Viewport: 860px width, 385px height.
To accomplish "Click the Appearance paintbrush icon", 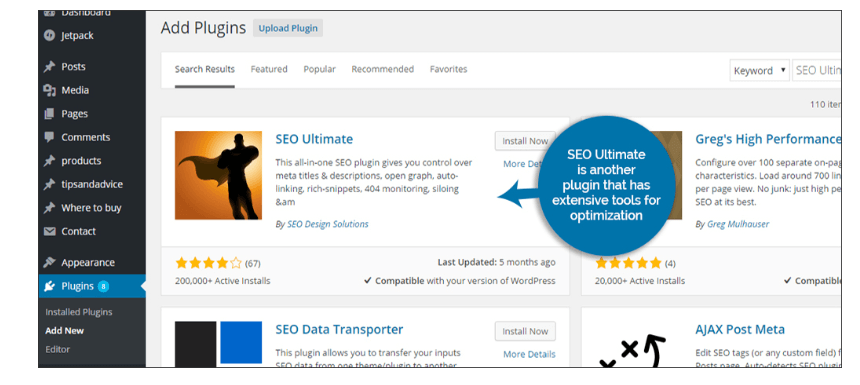I will pos(50,262).
